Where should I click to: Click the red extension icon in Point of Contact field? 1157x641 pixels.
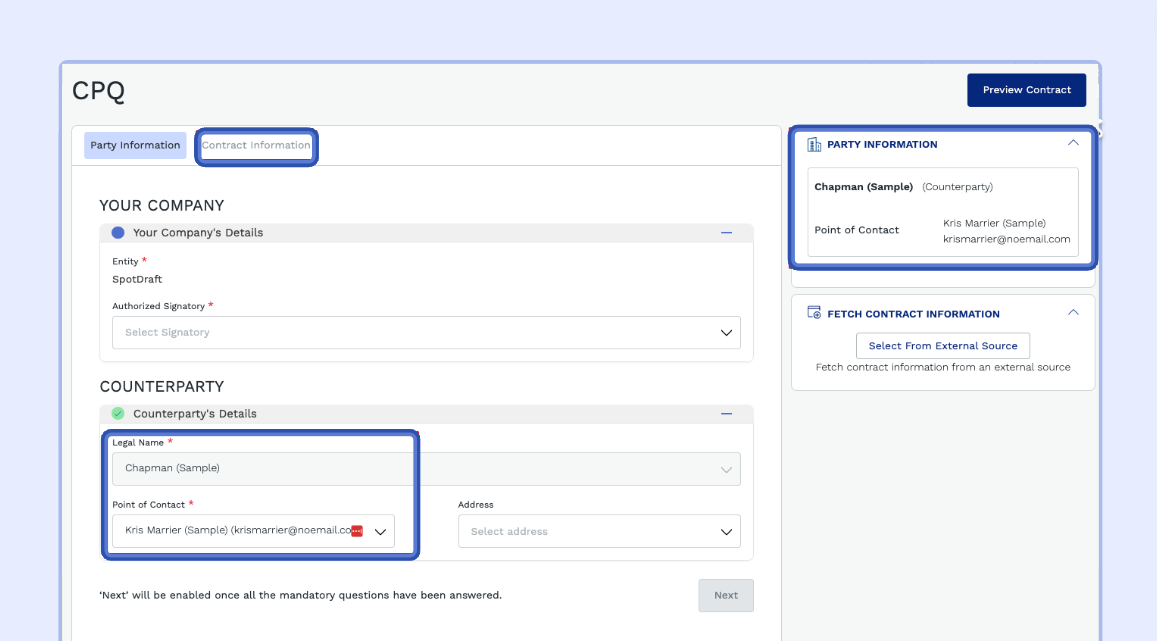pos(357,532)
